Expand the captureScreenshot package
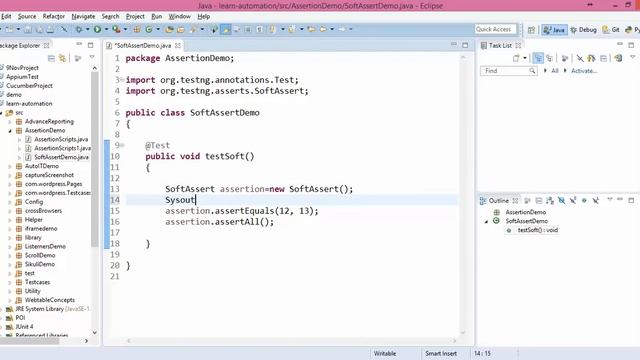The image size is (640, 360). point(10,175)
